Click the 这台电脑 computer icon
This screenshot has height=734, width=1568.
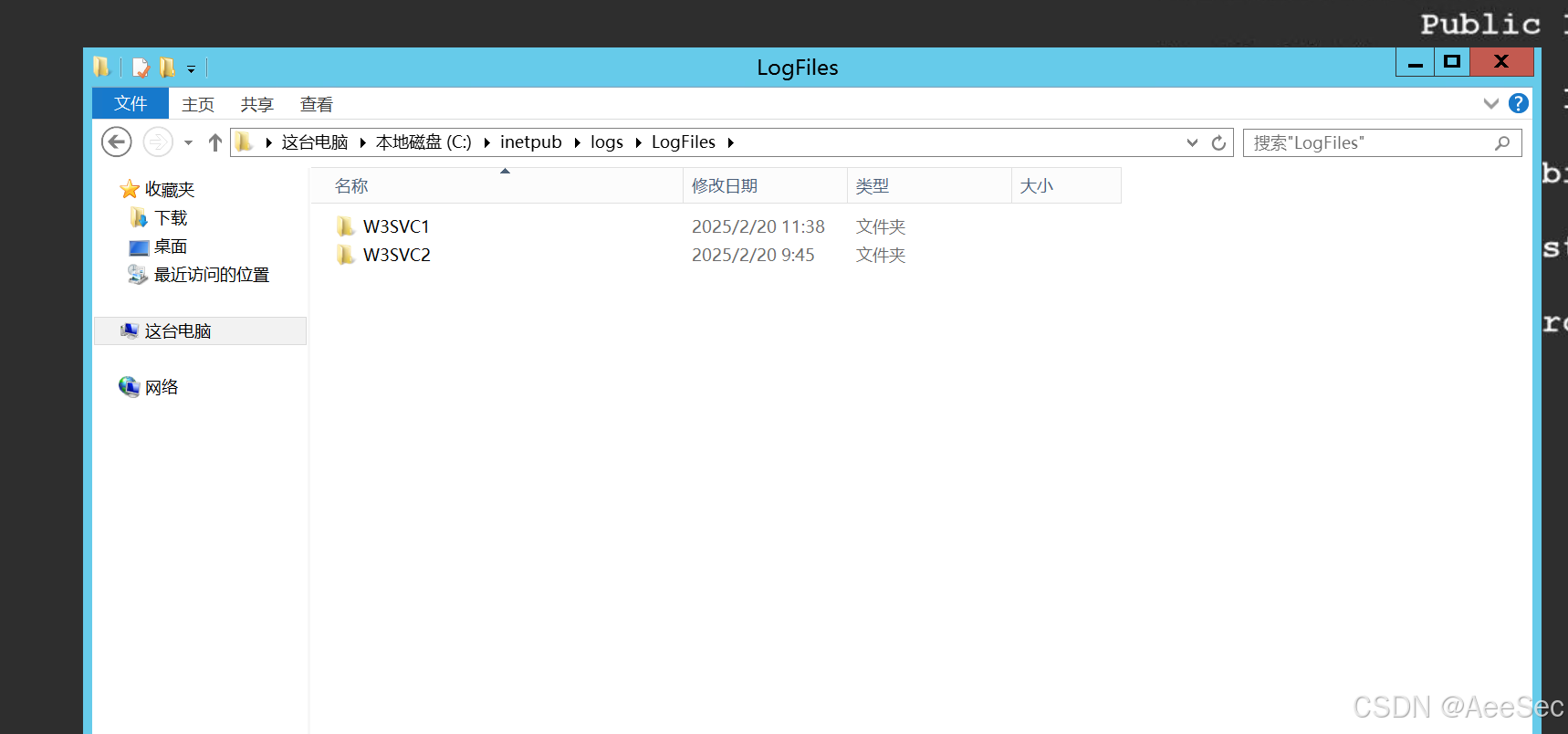[130, 330]
